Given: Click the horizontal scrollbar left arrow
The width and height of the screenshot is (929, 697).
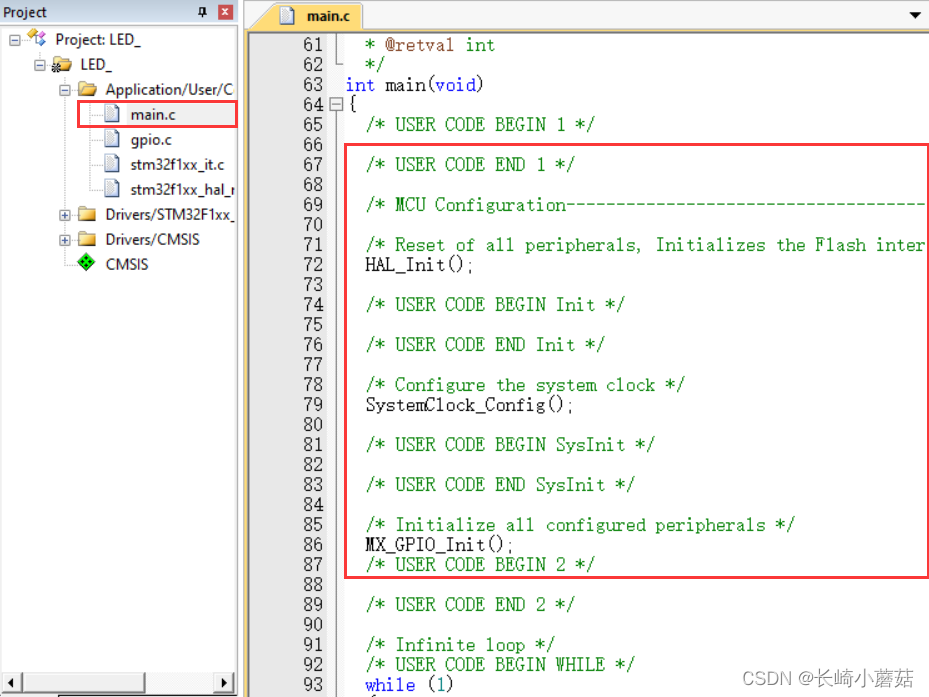Looking at the screenshot, I should tap(10, 682).
